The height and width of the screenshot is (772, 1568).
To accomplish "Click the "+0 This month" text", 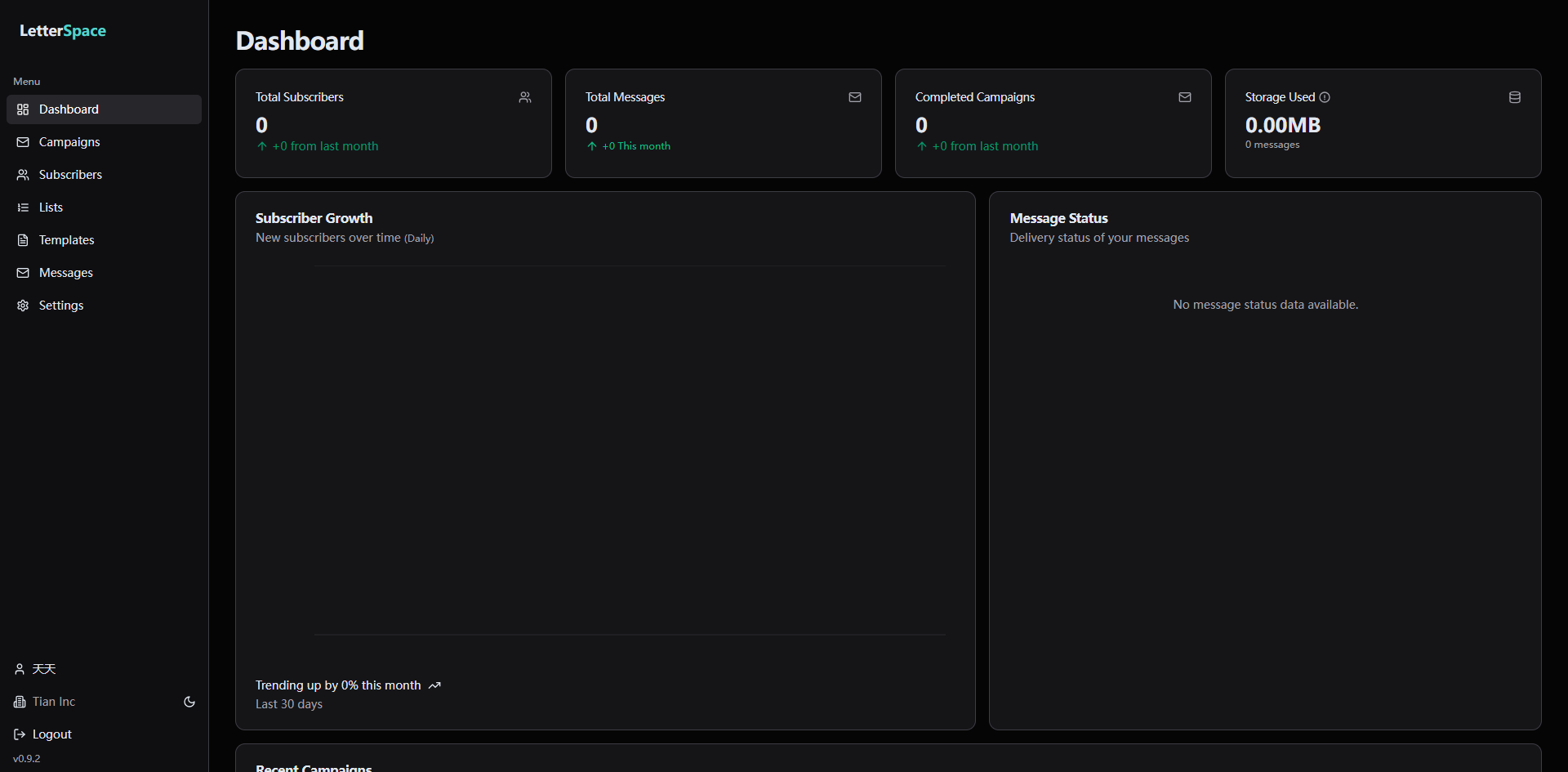I will click(x=636, y=146).
